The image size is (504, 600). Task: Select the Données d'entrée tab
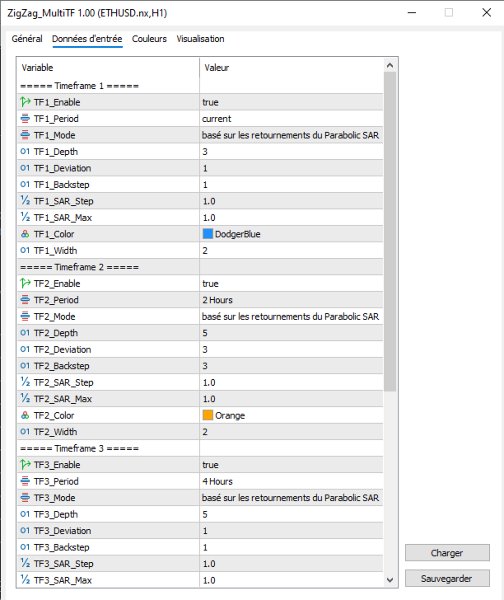[x=87, y=39]
